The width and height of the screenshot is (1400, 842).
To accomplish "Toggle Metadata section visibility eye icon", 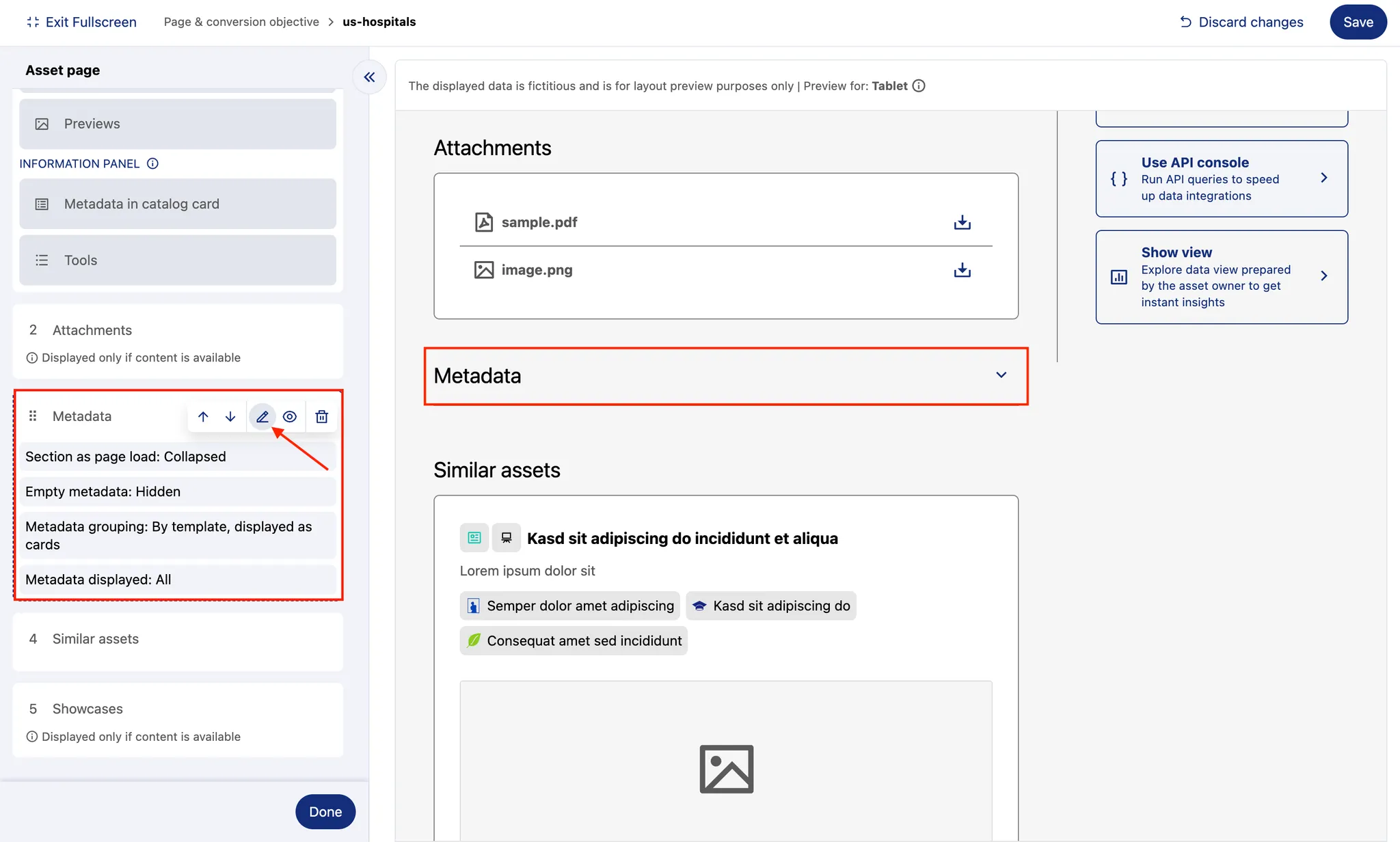I will pyautogui.click(x=290, y=416).
